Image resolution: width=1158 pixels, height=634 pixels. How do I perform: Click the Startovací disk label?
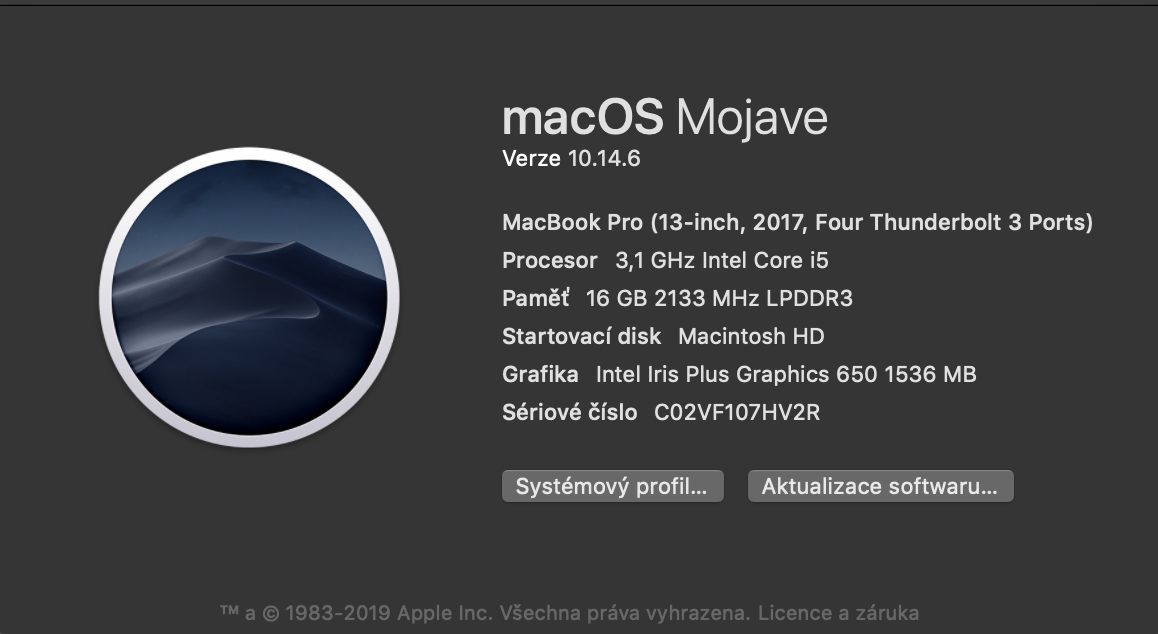583,336
